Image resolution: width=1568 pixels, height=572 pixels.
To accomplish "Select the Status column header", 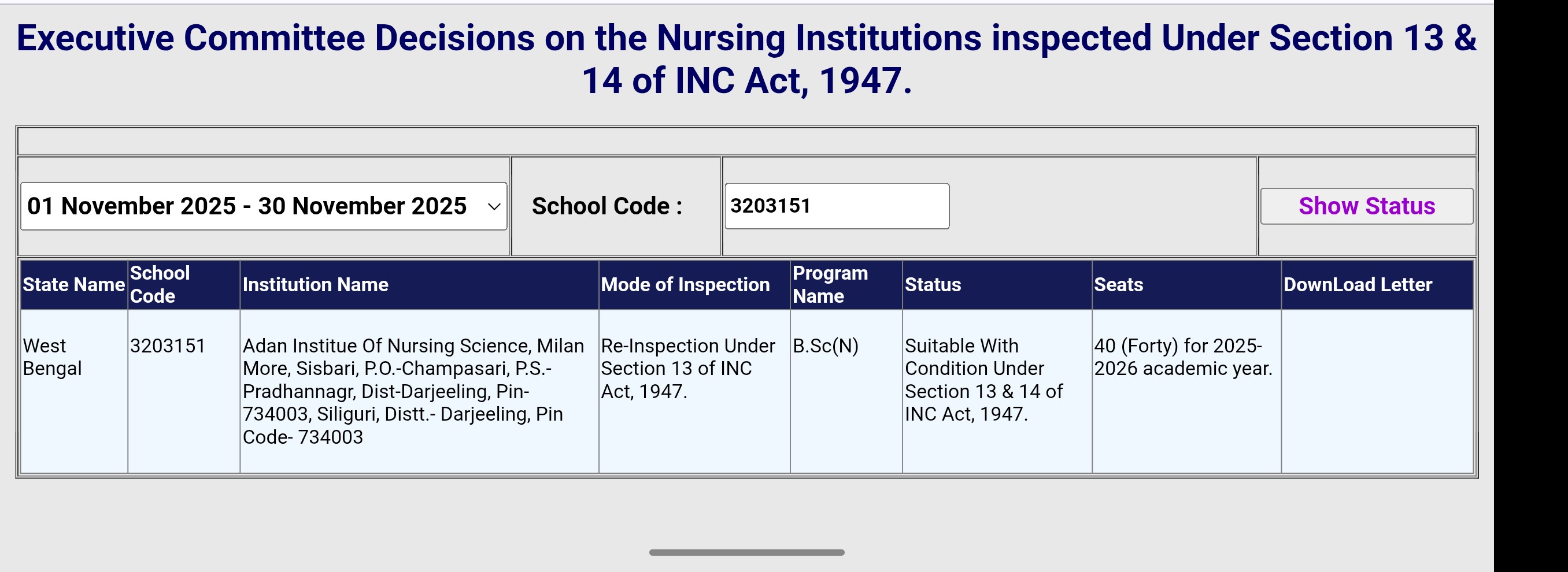I will pos(933,285).
